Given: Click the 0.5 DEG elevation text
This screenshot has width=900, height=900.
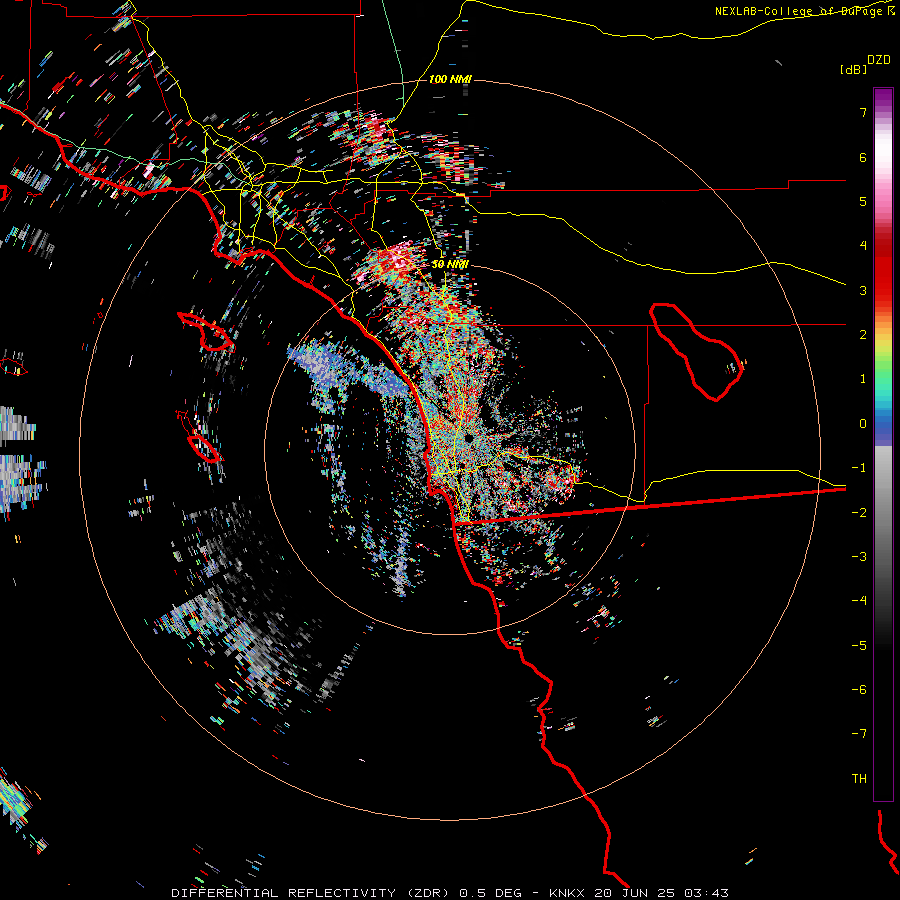Looking at the screenshot, I should click(490, 893).
